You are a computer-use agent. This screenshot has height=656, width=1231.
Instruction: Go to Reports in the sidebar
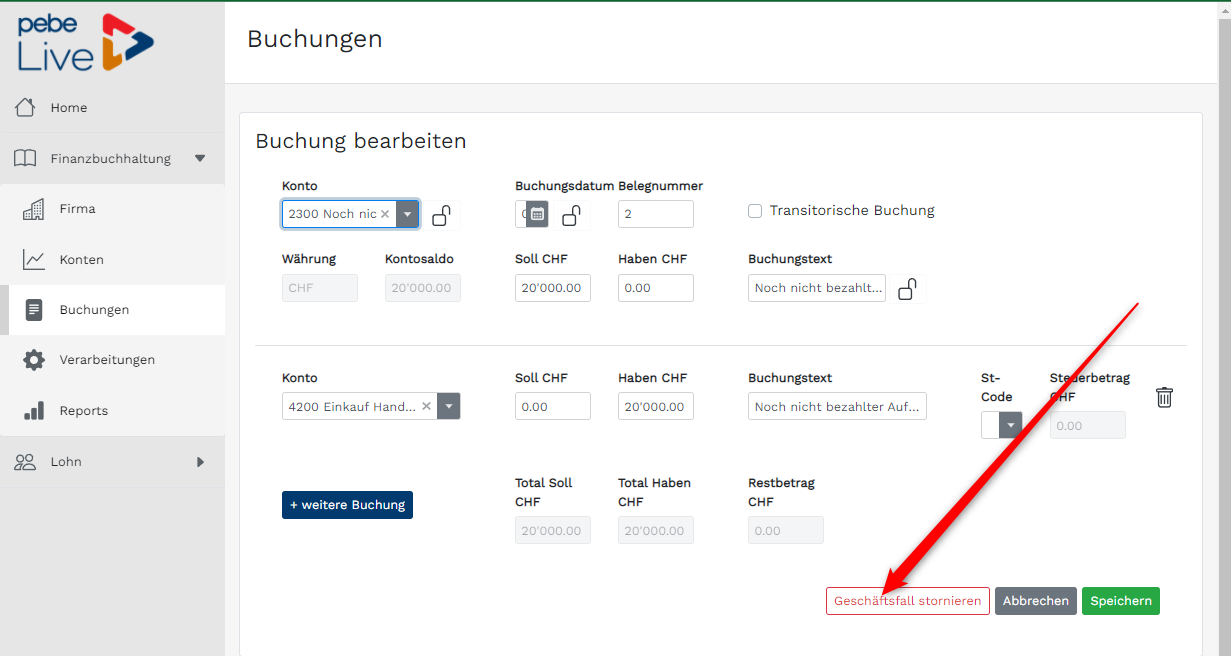(83, 411)
